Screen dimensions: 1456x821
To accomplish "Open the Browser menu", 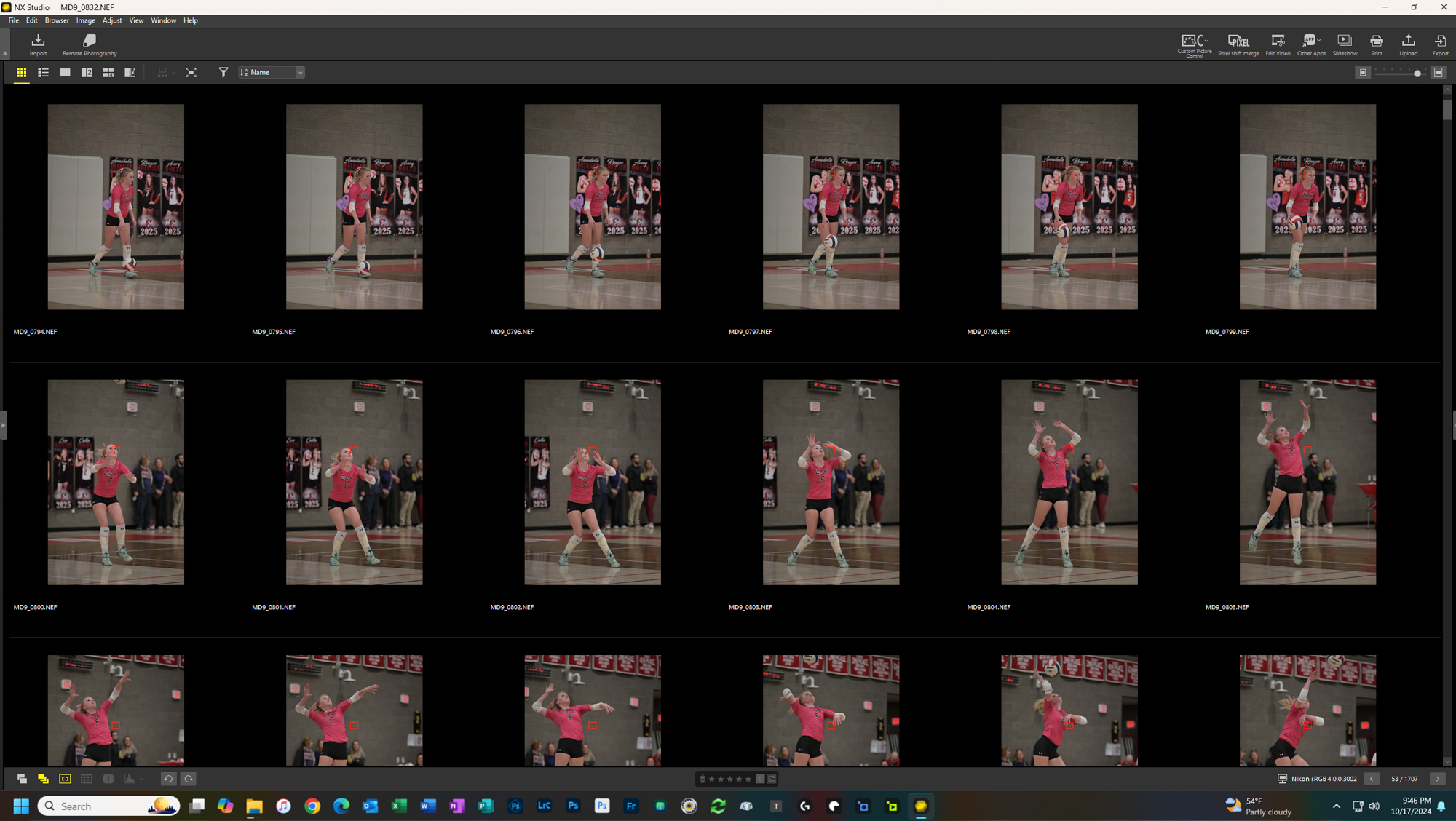I will coord(57,20).
